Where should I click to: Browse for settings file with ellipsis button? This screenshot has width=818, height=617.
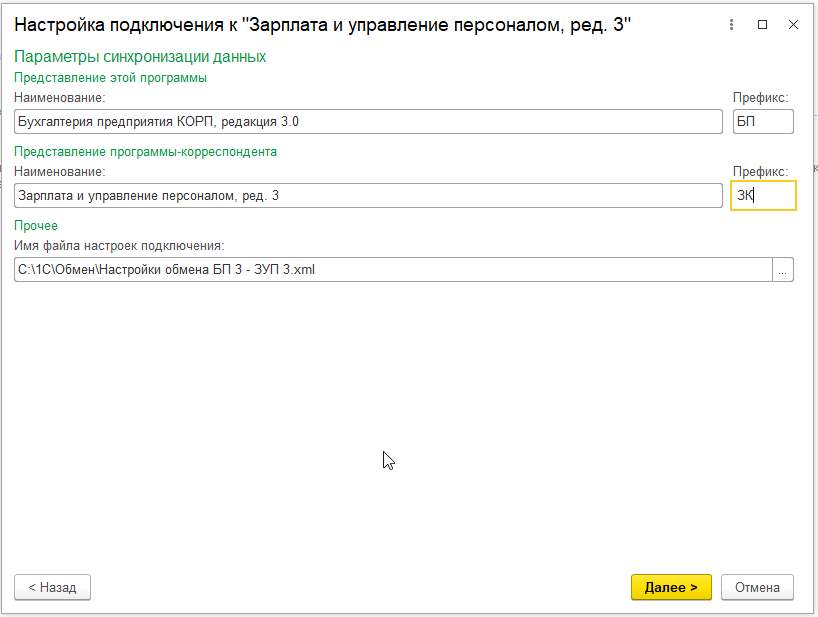pos(783,270)
